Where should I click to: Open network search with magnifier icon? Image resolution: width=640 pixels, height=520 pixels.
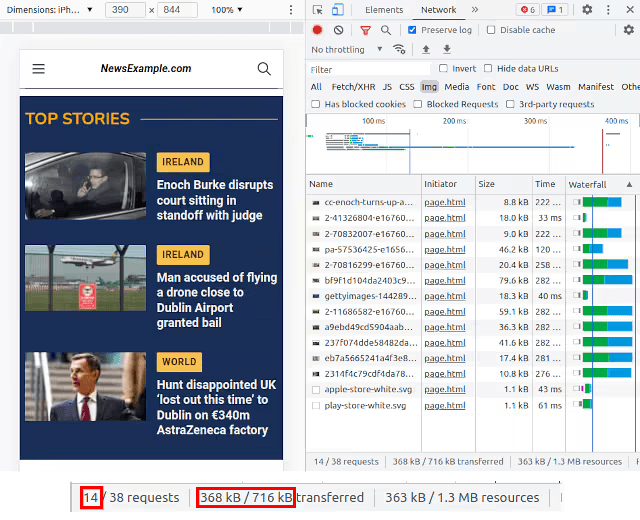coord(386,30)
